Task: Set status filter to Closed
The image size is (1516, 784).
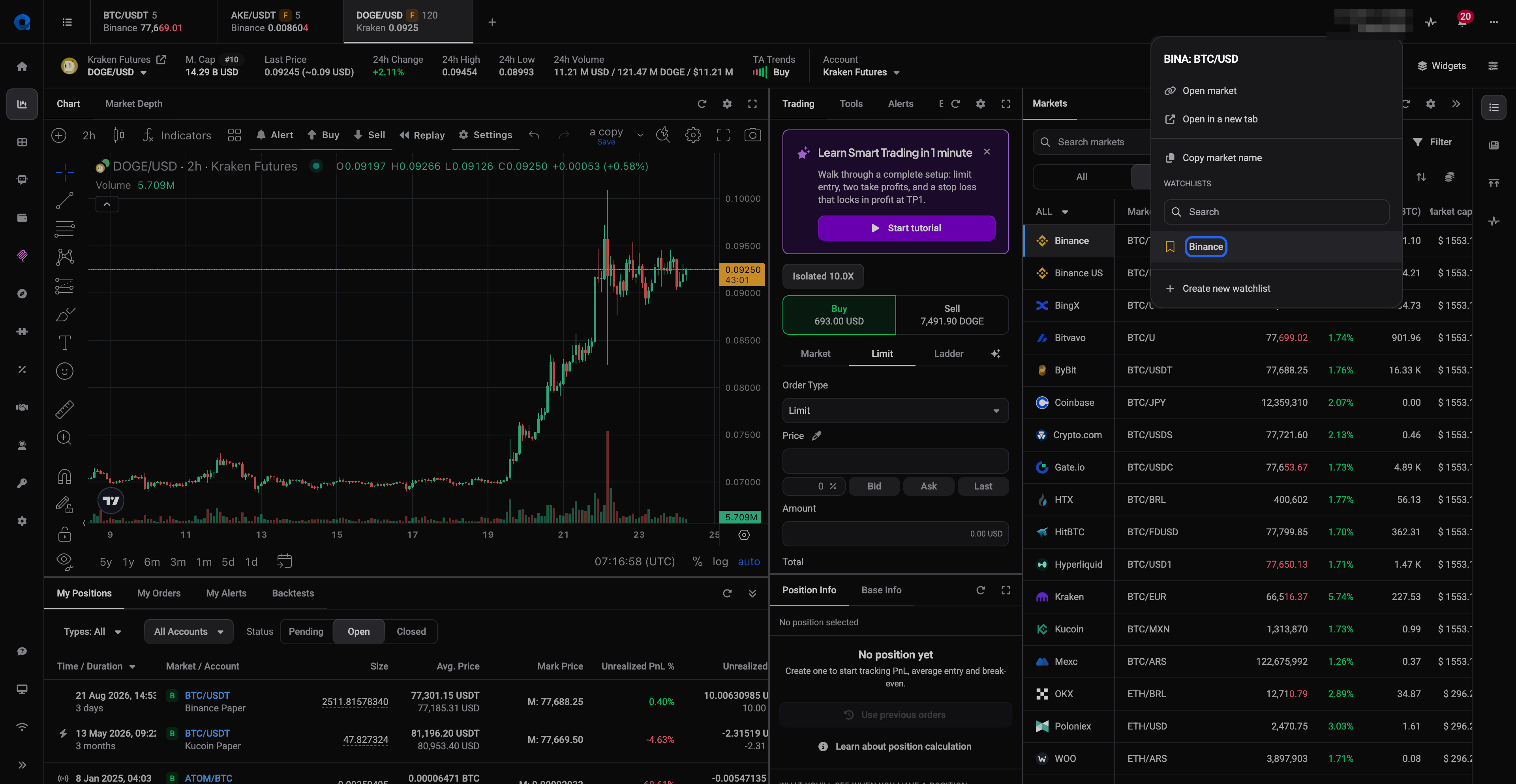Action: coord(411,632)
